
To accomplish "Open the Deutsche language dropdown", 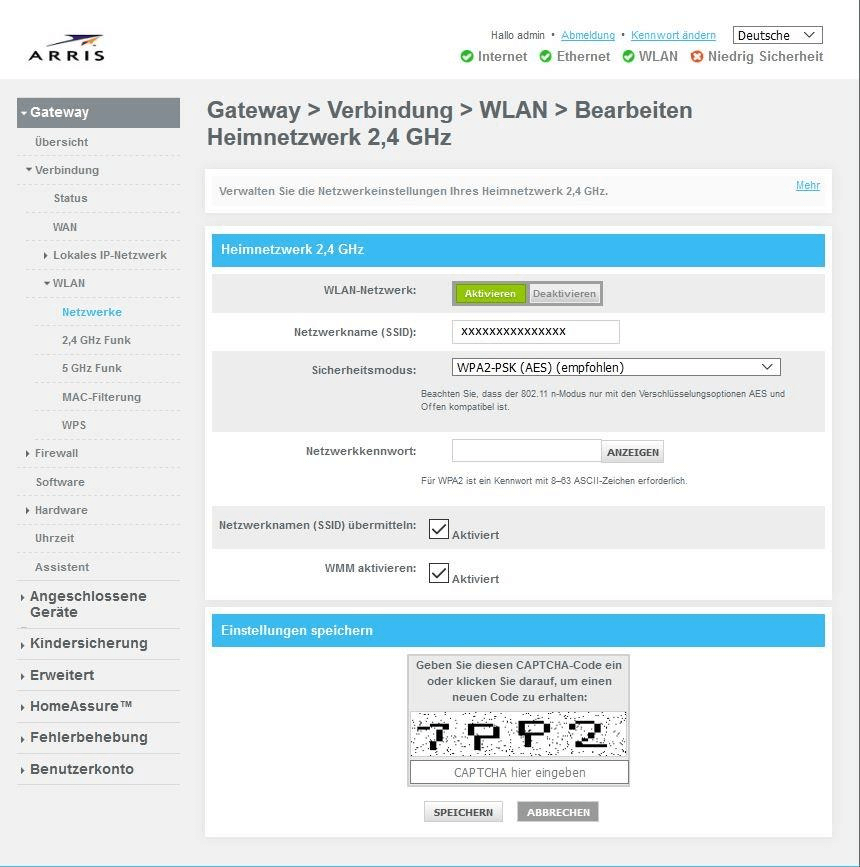I will pyautogui.click(x=777, y=35).
